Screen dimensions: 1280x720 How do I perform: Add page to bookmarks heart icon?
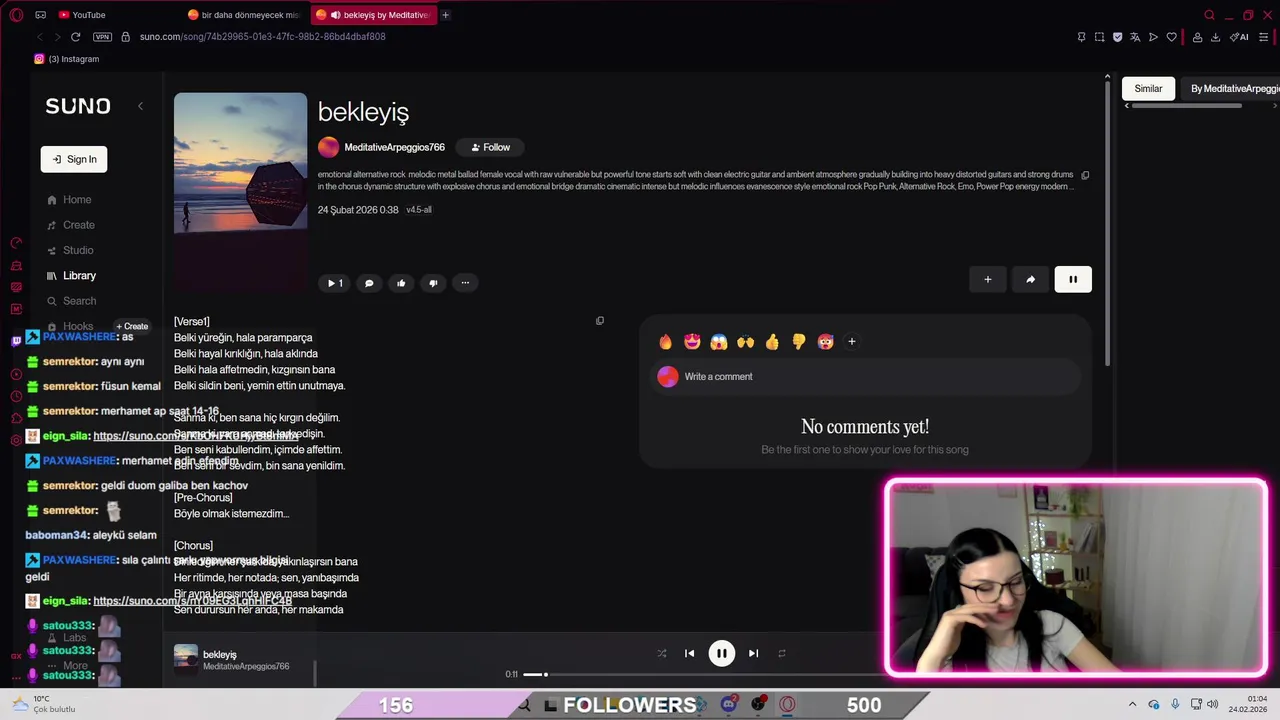[x=1171, y=37]
